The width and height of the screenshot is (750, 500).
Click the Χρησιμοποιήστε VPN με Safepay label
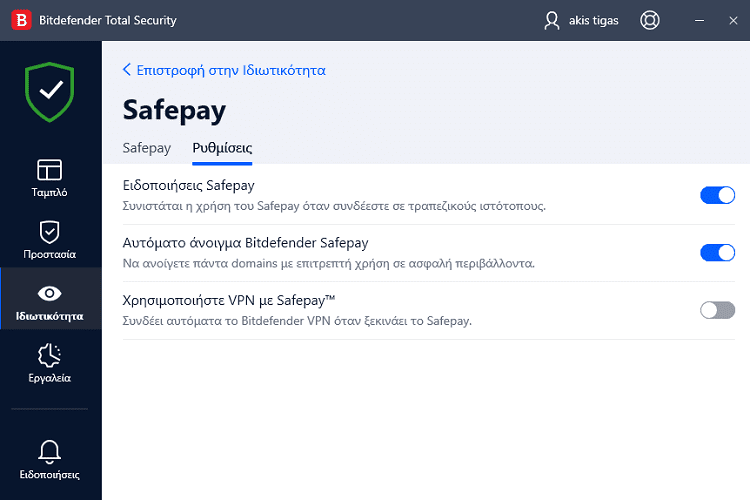229,300
